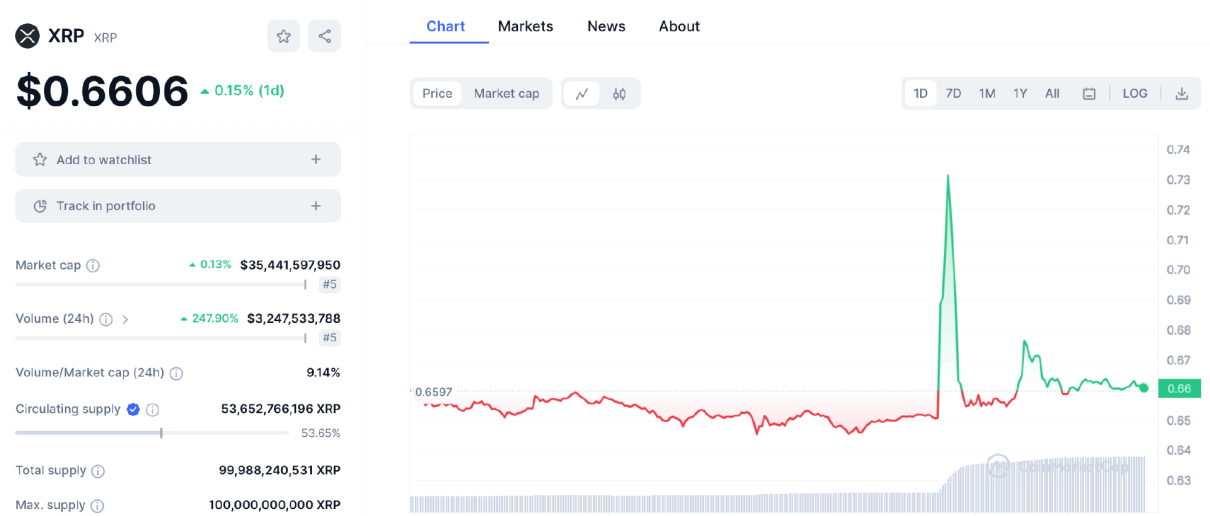1210x516 pixels.
Task: Click the 99,988,240,531 XRP total supply
Action: click(280, 470)
